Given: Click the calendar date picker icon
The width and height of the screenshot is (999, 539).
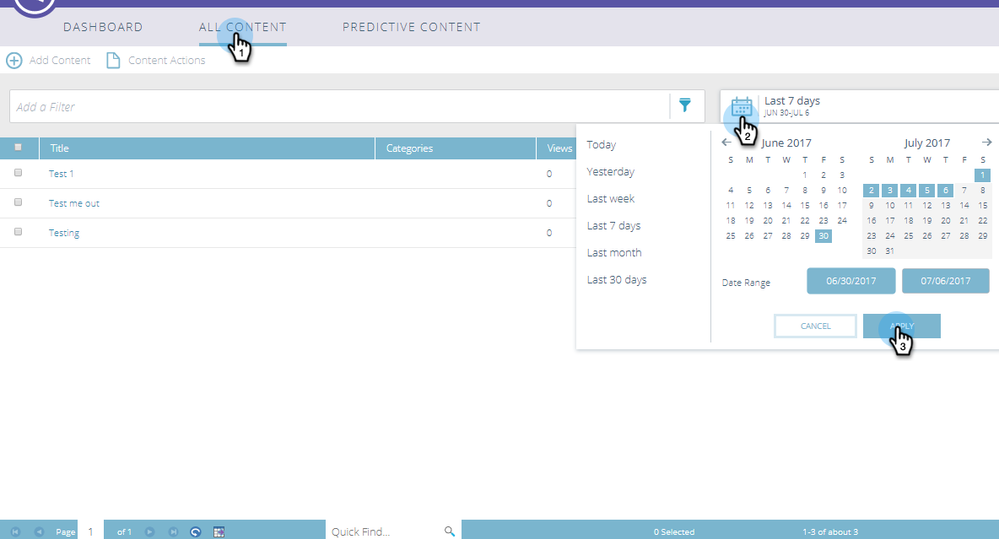Looking at the screenshot, I should pos(742,106).
